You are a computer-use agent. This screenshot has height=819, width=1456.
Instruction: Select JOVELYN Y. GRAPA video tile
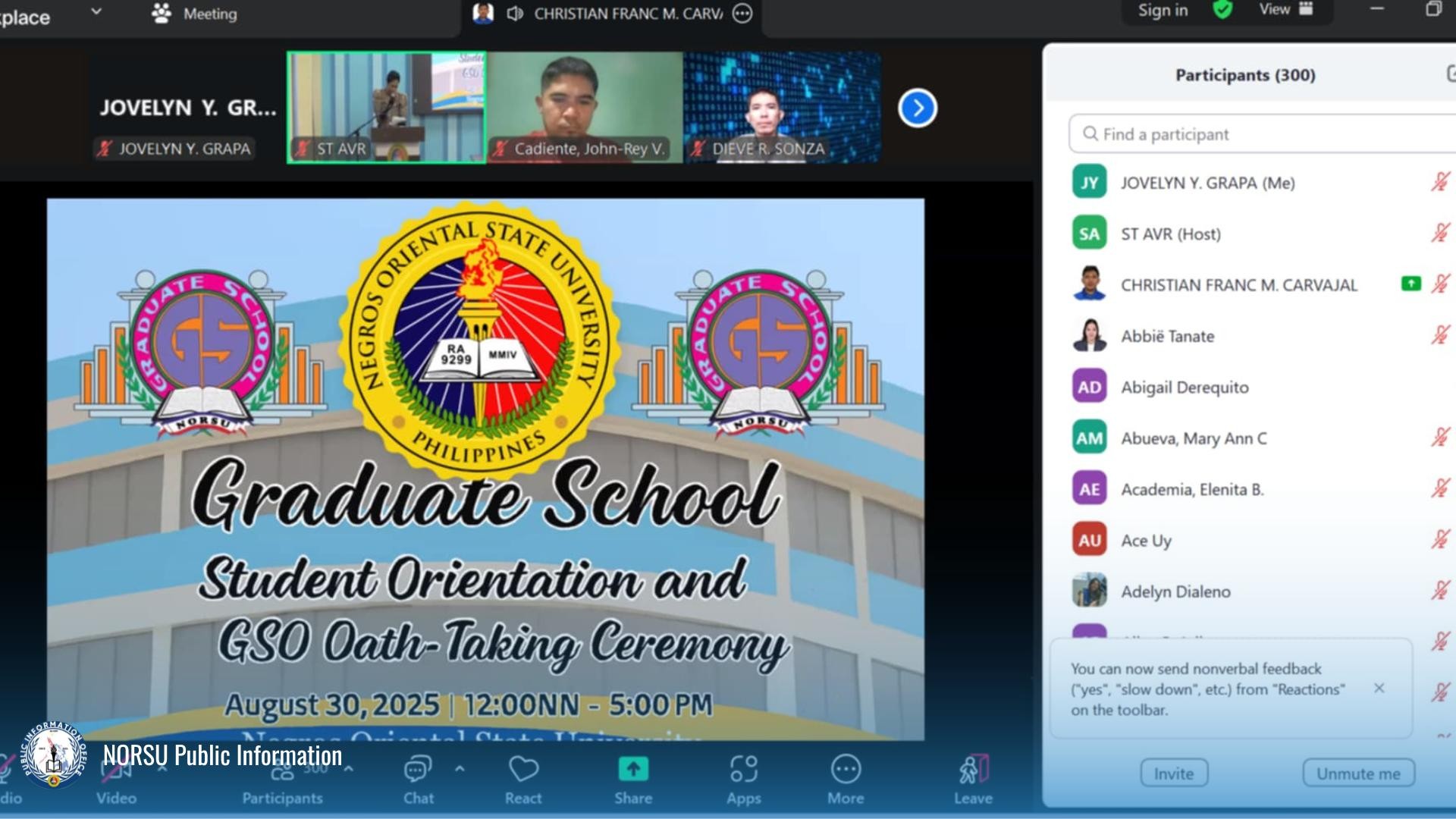click(x=187, y=108)
